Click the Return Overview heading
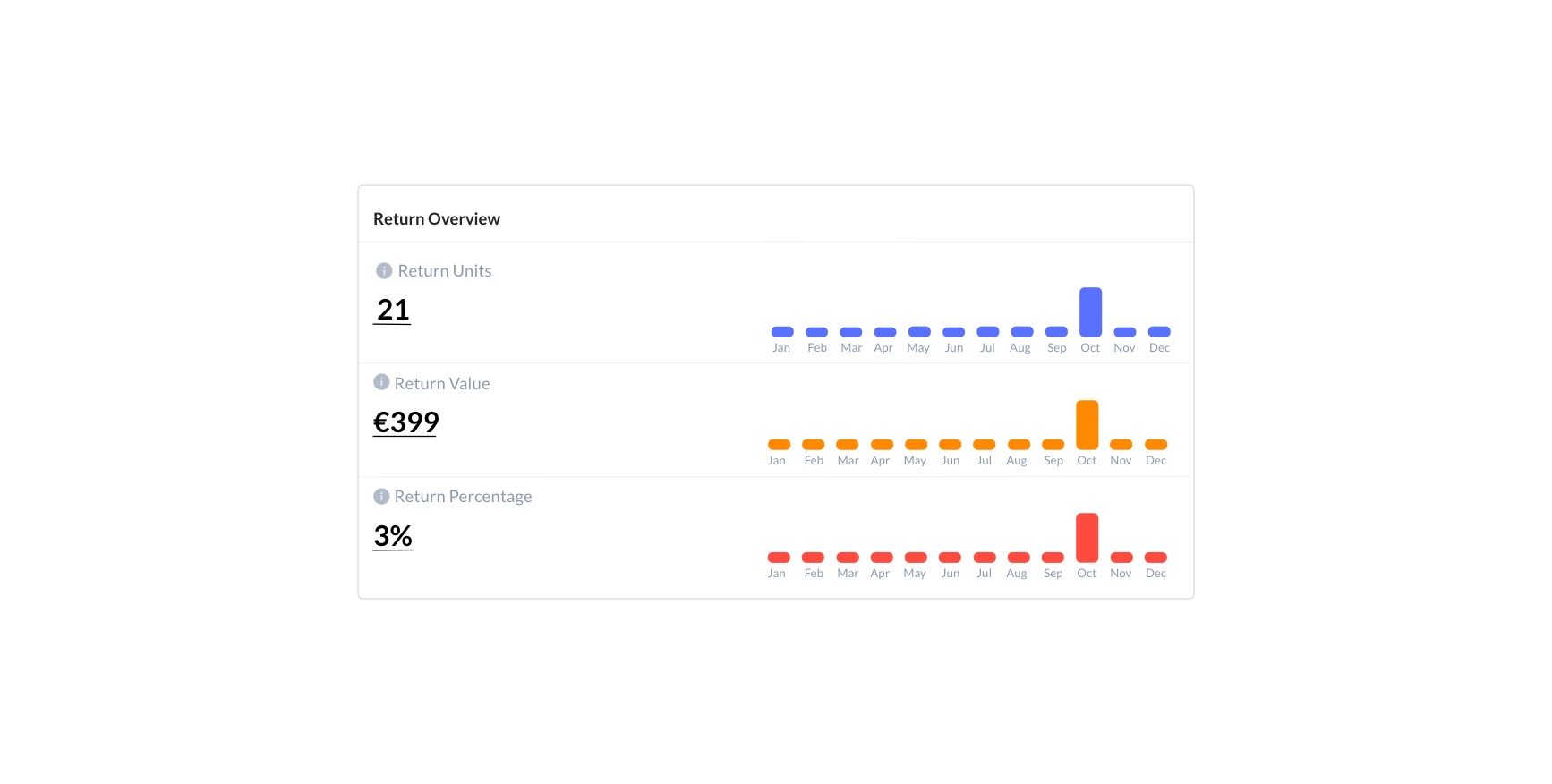The image size is (1552, 784). point(437,219)
